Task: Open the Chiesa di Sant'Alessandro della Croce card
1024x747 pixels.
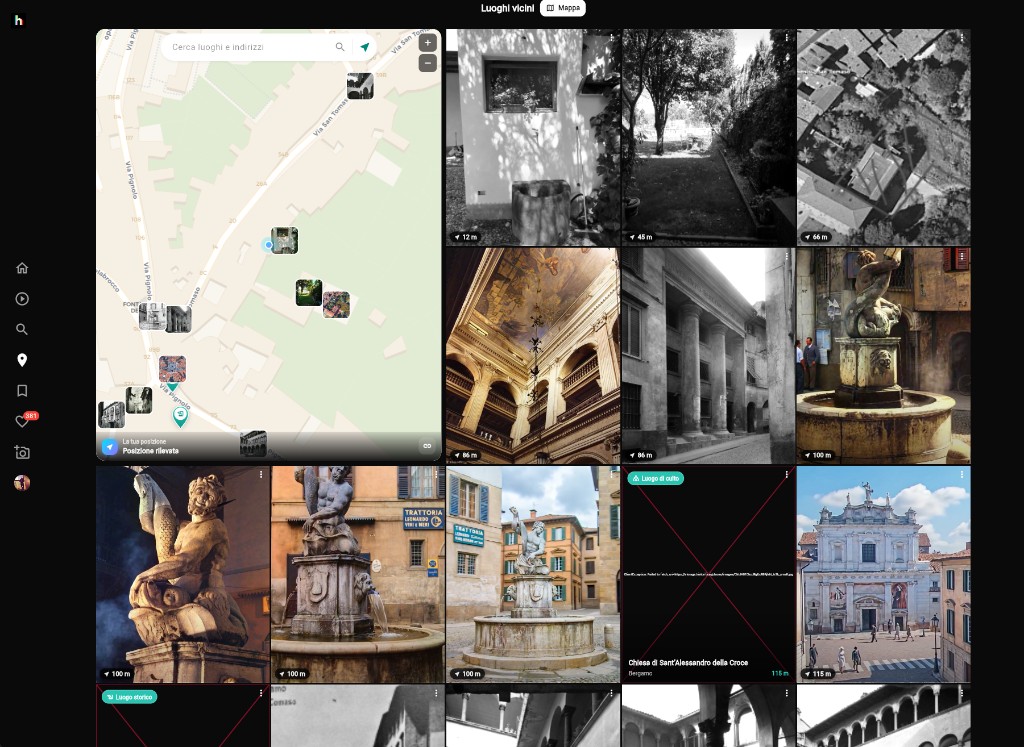Action: tap(709, 575)
